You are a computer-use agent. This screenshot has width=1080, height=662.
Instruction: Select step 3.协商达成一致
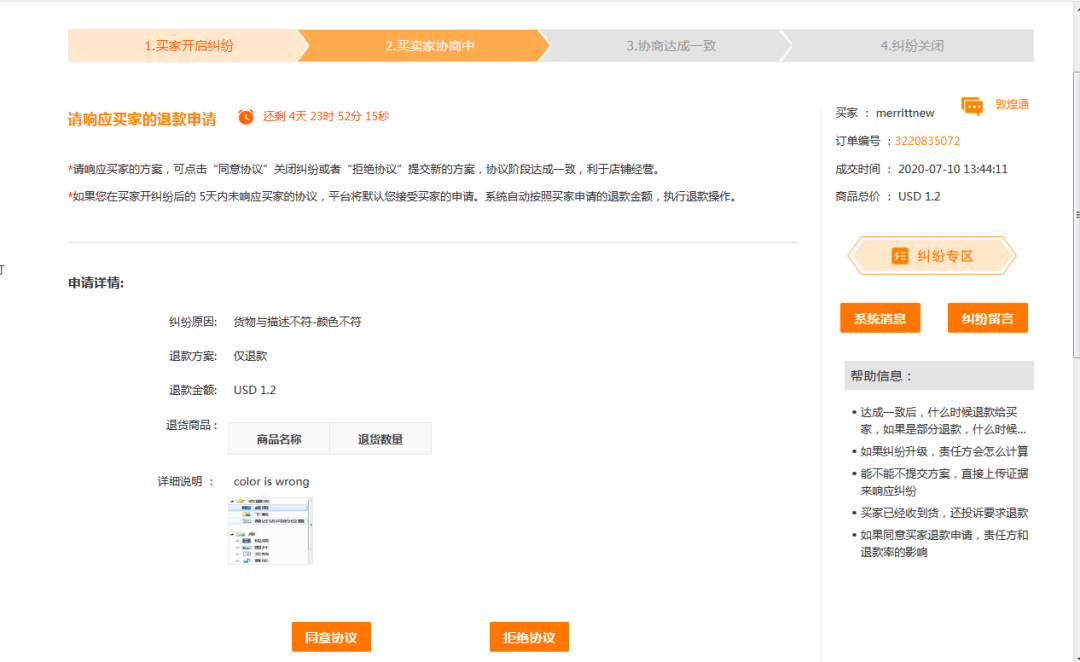671,46
